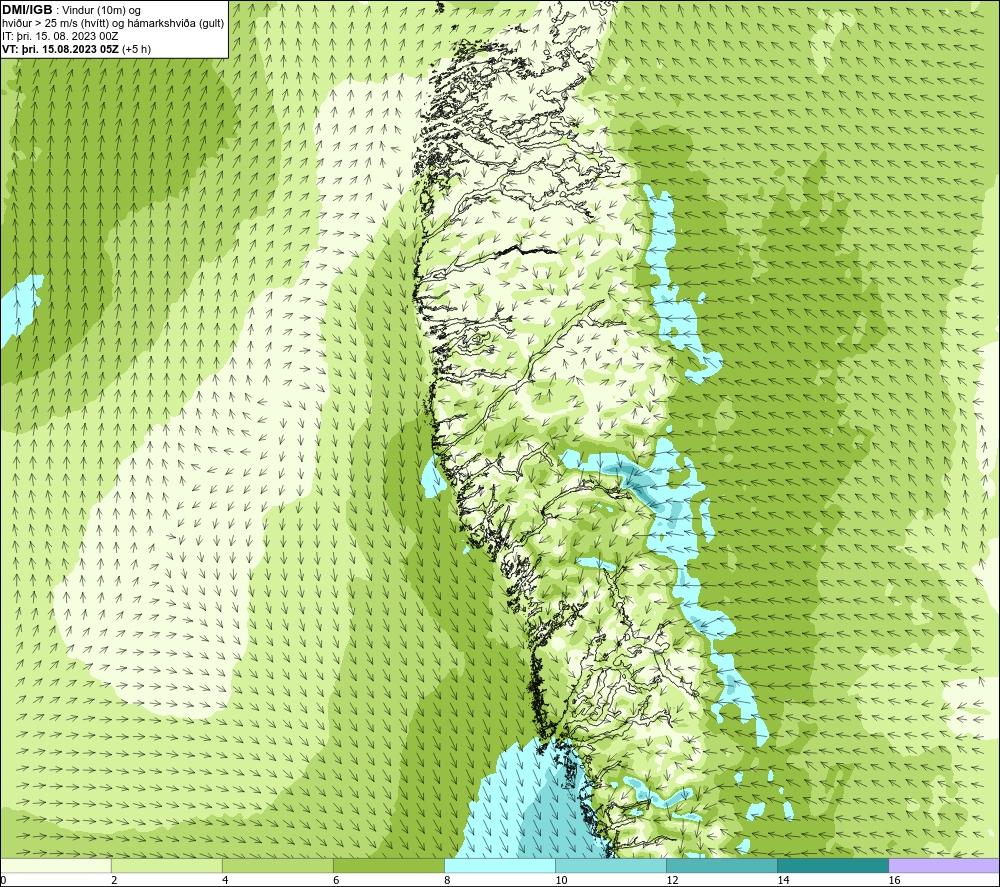The image size is (1000, 887).
Task: Click the legend value label '2'
Action: [x=114, y=881]
